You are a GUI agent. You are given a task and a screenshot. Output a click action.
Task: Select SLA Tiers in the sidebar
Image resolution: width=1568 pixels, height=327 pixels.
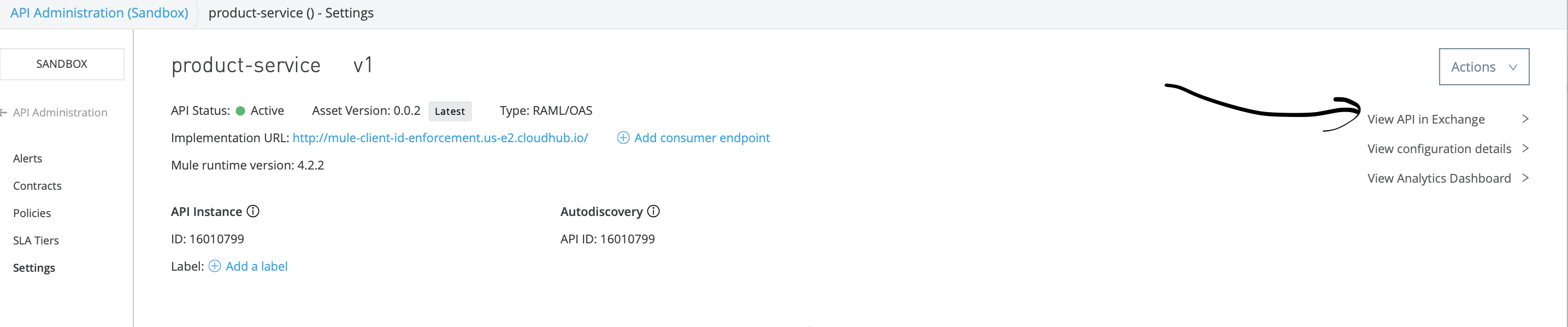(x=36, y=241)
